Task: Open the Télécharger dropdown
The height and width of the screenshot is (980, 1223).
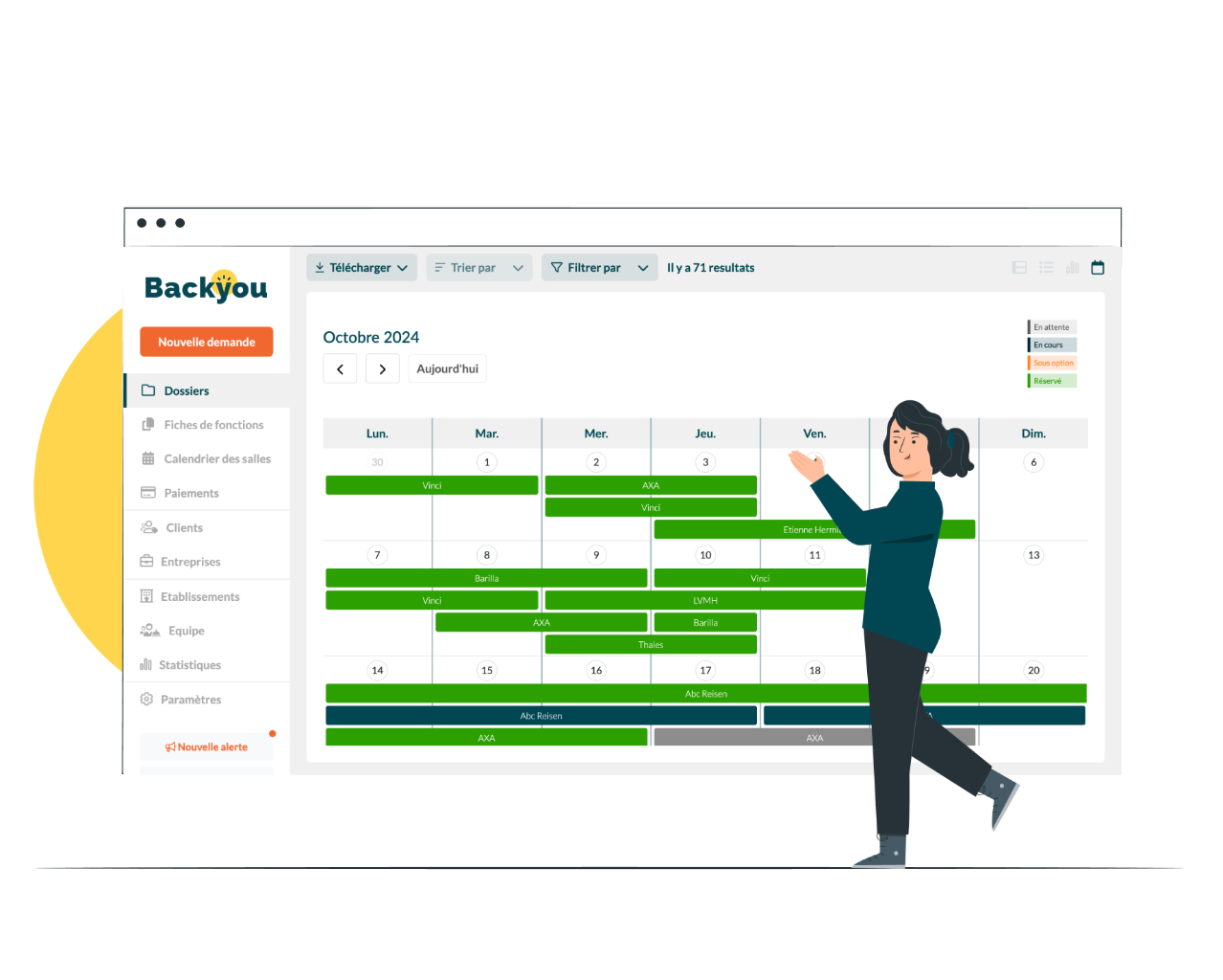Action: pyautogui.click(x=362, y=268)
